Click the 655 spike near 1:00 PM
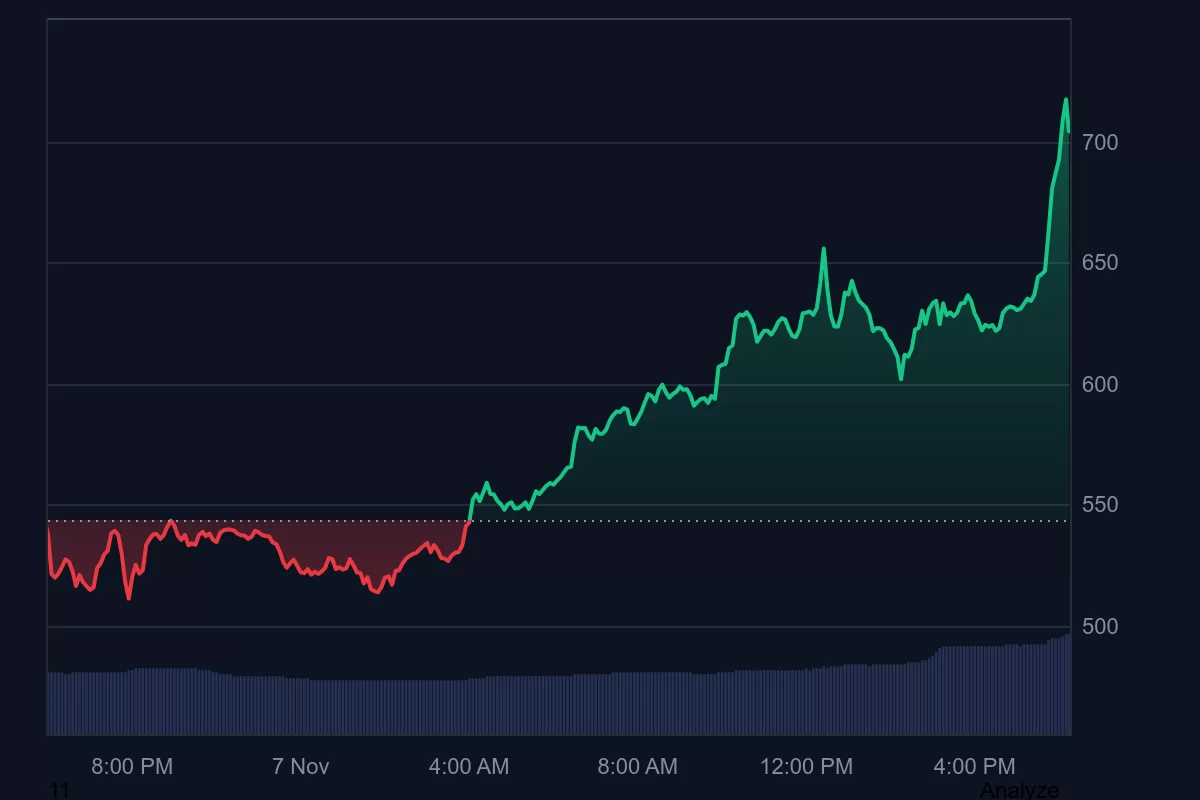This screenshot has height=800, width=1200. pyautogui.click(x=823, y=245)
